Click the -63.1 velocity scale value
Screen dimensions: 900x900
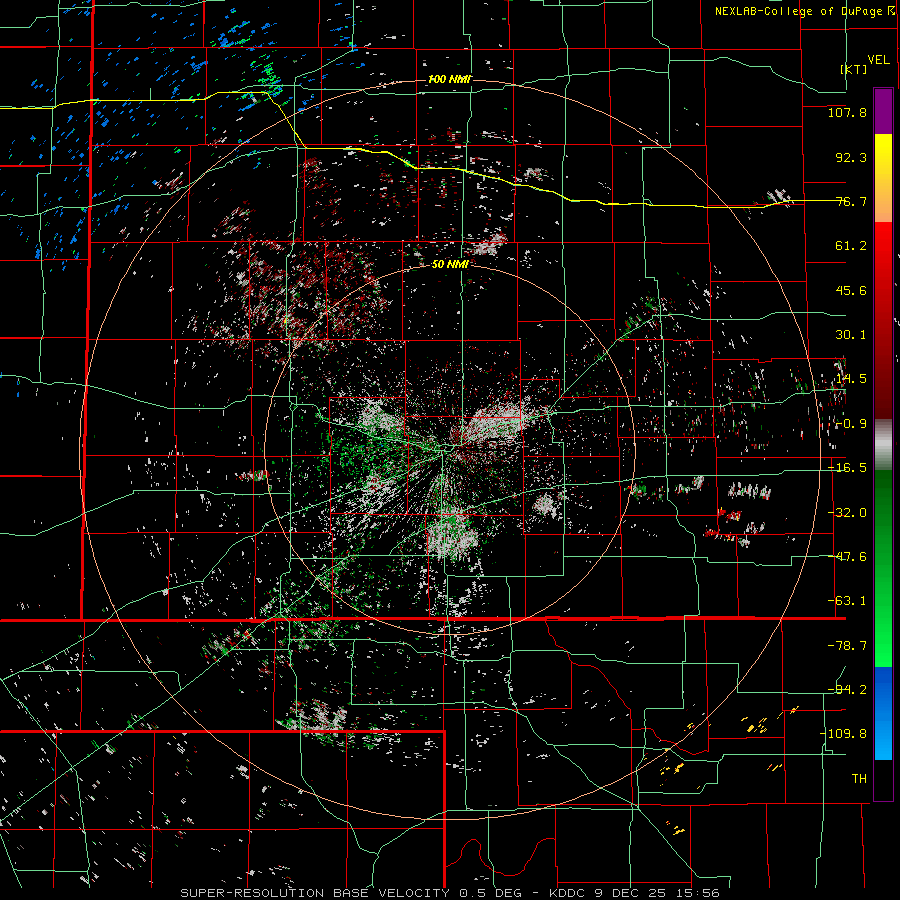pos(847,601)
